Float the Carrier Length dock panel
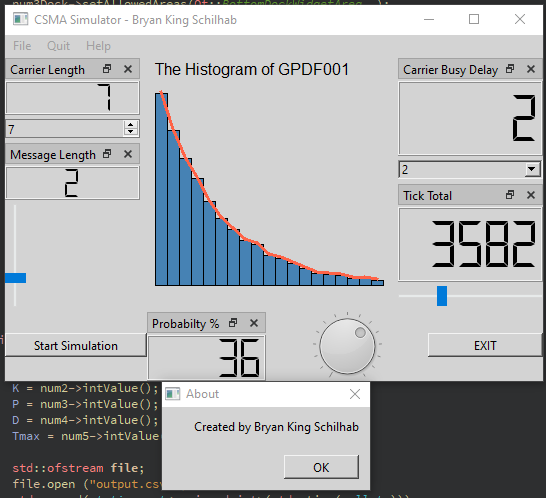This screenshot has height=498, width=546. coord(107,69)
